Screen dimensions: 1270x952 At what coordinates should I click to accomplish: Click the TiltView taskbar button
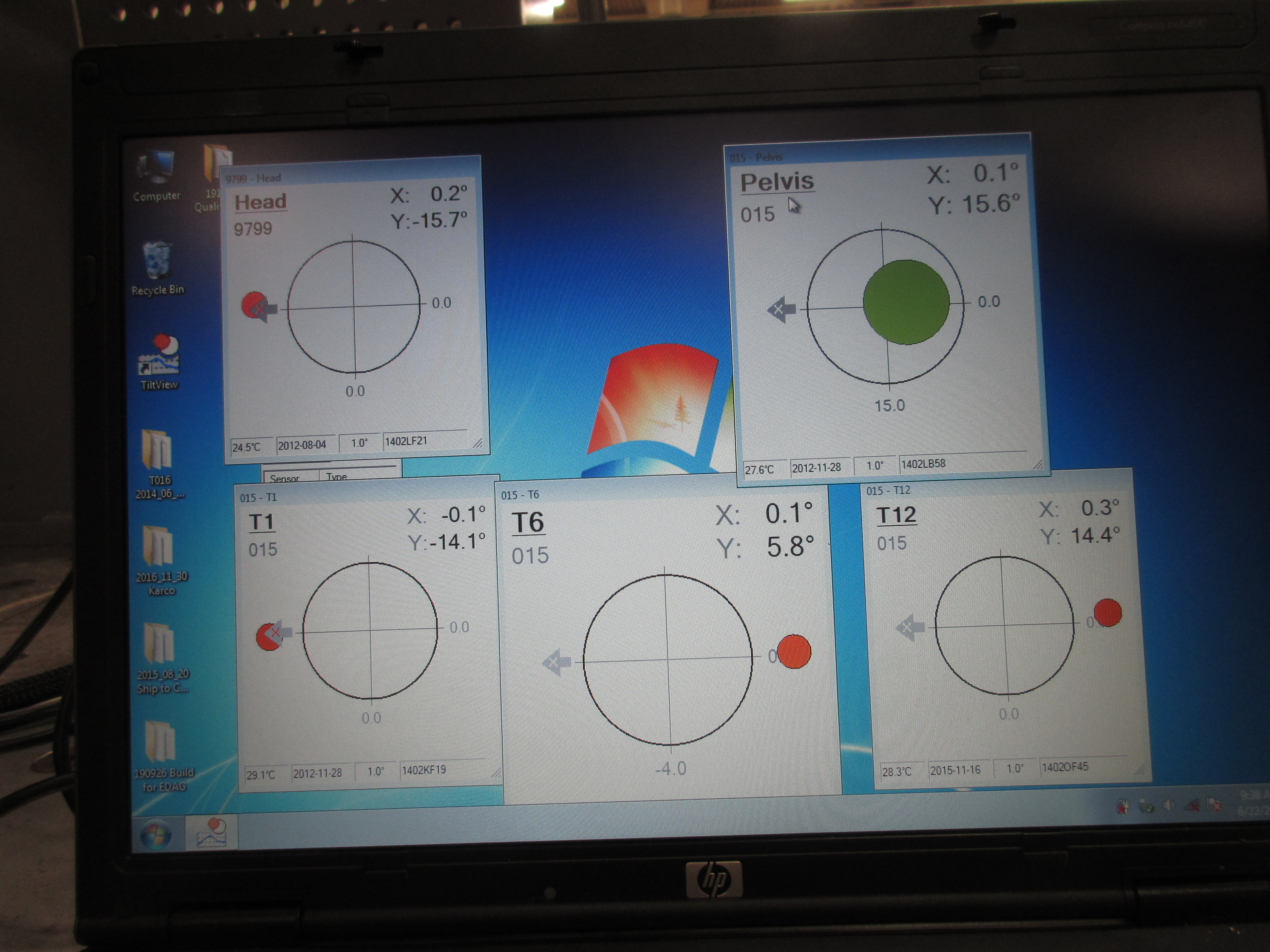coord(212,832)
